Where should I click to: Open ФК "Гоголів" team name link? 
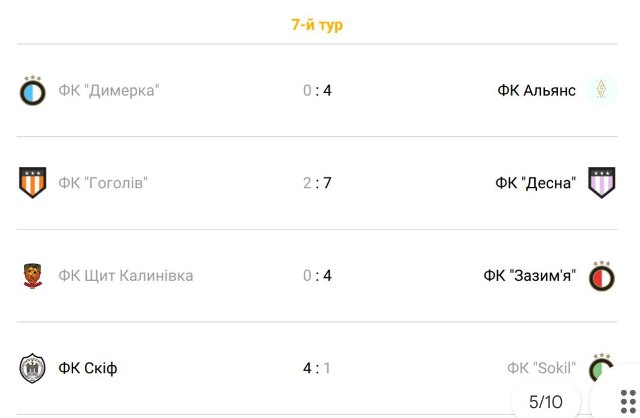[x=103, y=183]
